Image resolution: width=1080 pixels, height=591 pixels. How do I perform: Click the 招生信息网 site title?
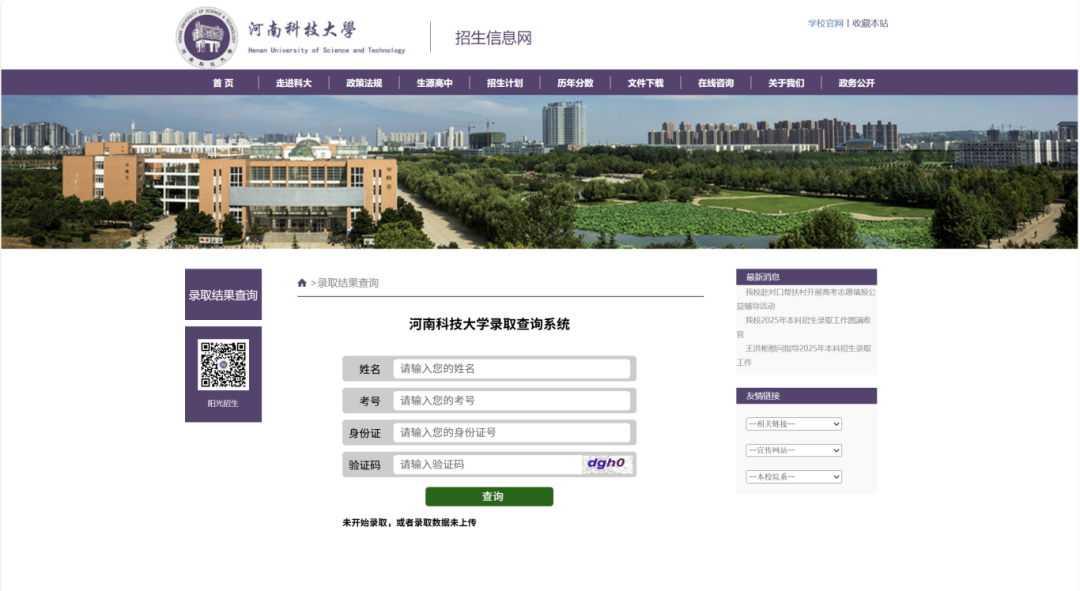click(x=493, y=38)
